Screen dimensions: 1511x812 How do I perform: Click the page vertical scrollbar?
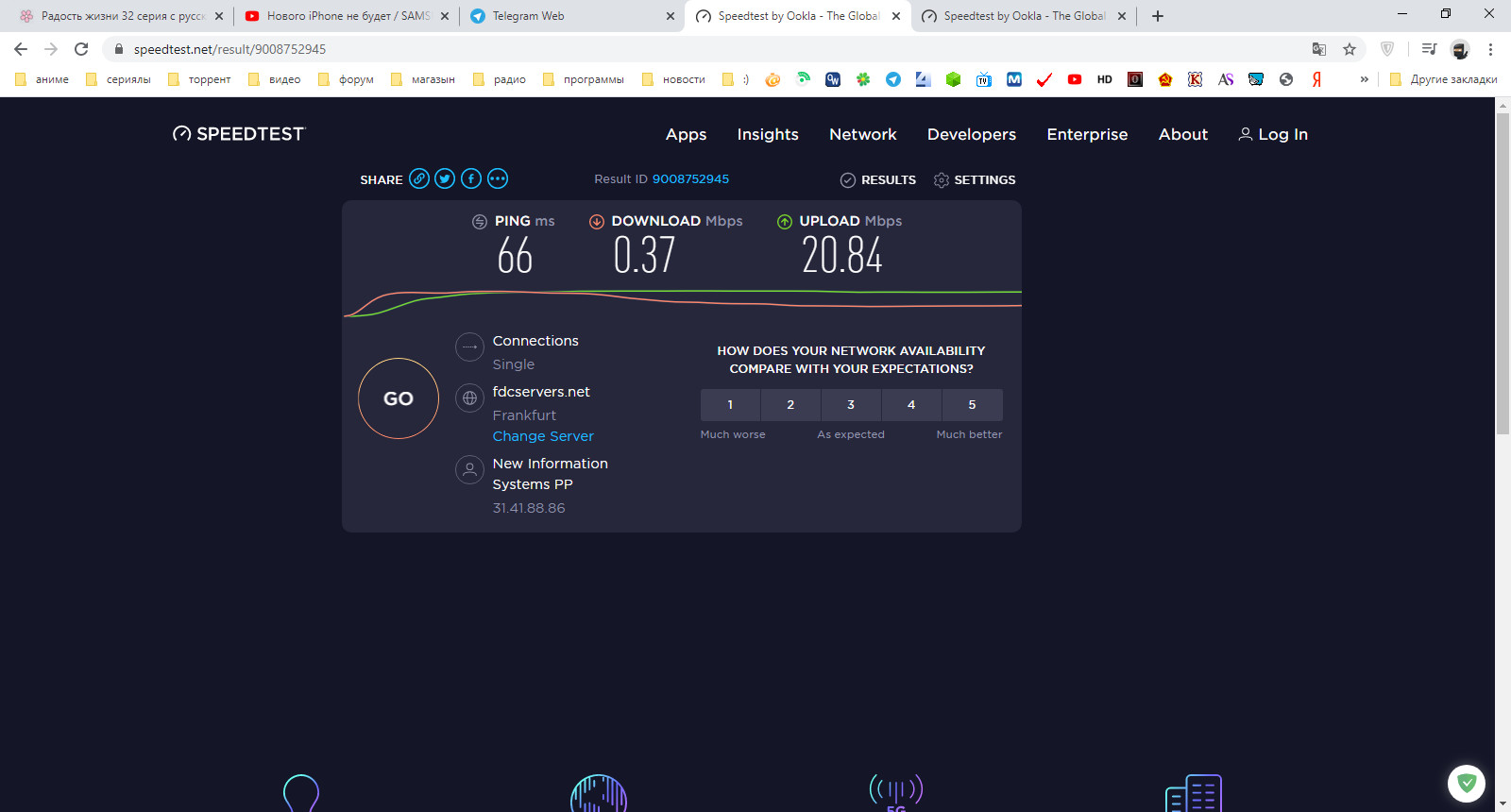(x=1503, y=274)
